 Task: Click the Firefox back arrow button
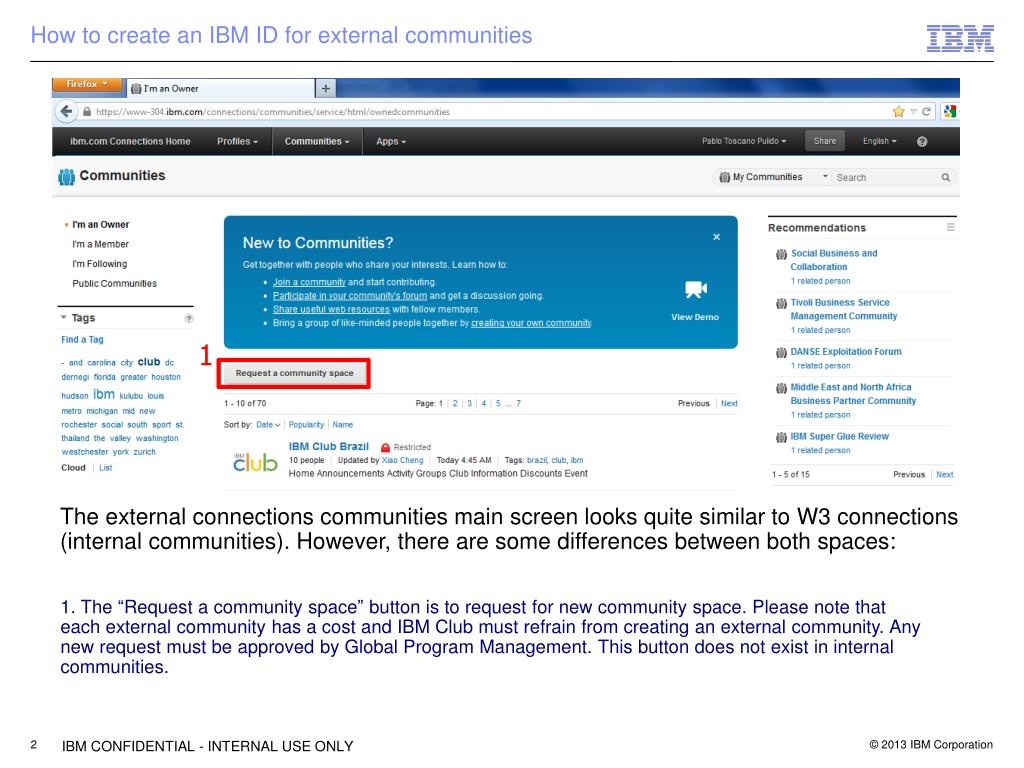66,112
